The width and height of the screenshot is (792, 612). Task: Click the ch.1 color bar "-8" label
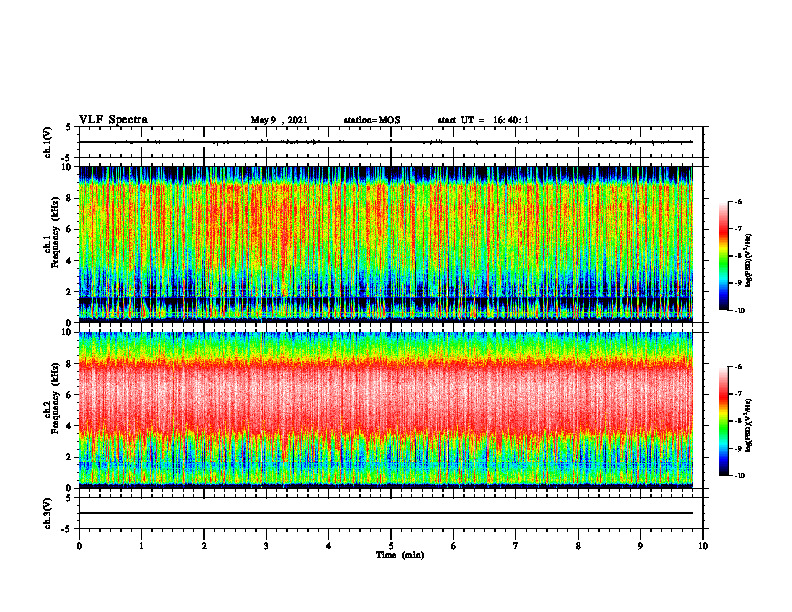point(739,256)
